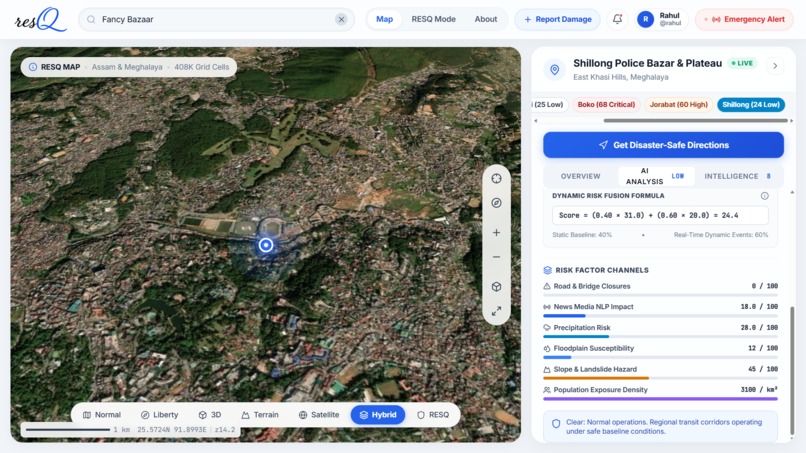Screen dimensions: 806x453
Task: Click Floodplain Susceptibility icon
Action: point(547,349)
